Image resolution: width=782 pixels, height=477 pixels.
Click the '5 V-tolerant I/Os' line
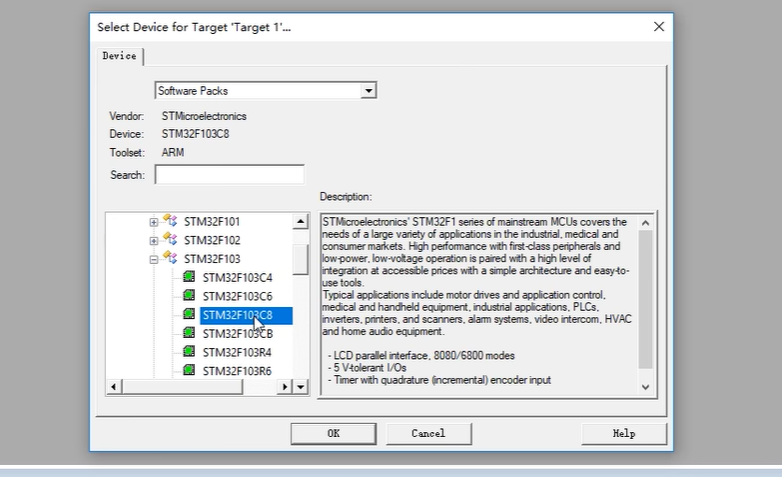[367, 368]
